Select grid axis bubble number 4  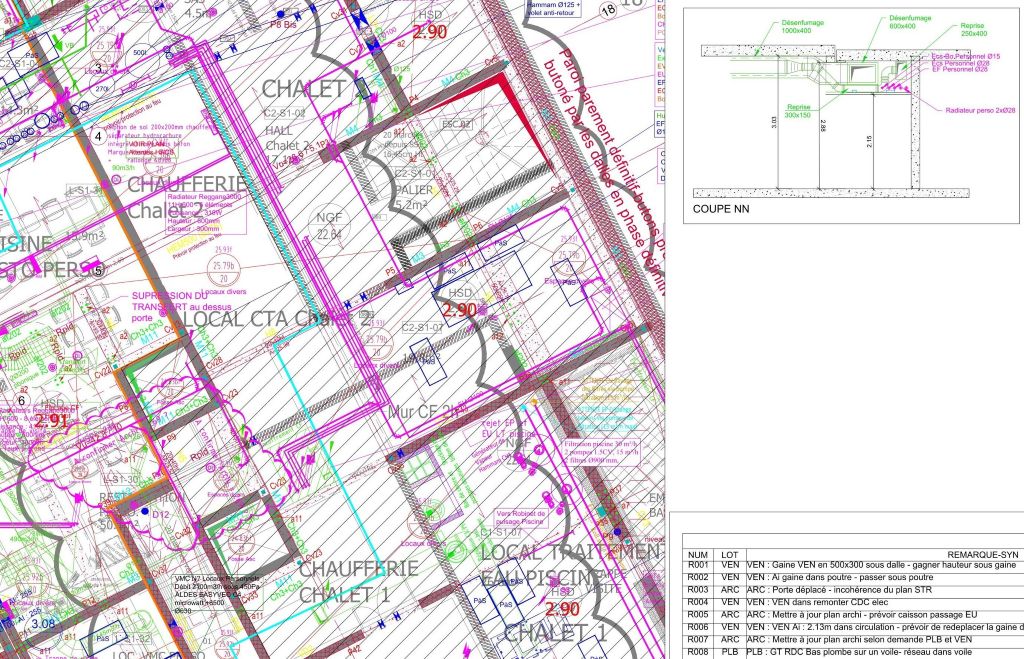(x=97, y=136)
